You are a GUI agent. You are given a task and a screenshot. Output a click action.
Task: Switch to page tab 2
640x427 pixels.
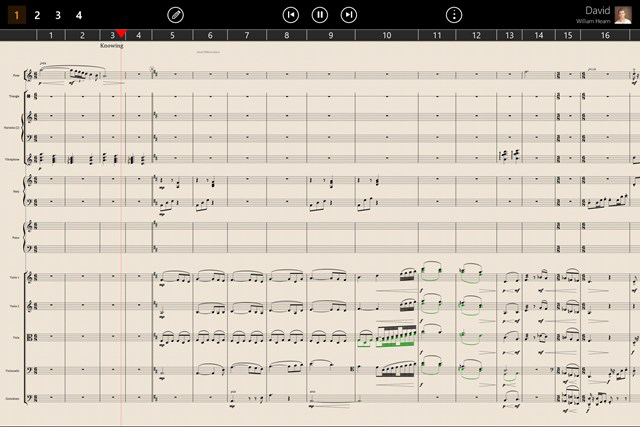[x=37, y=15]
